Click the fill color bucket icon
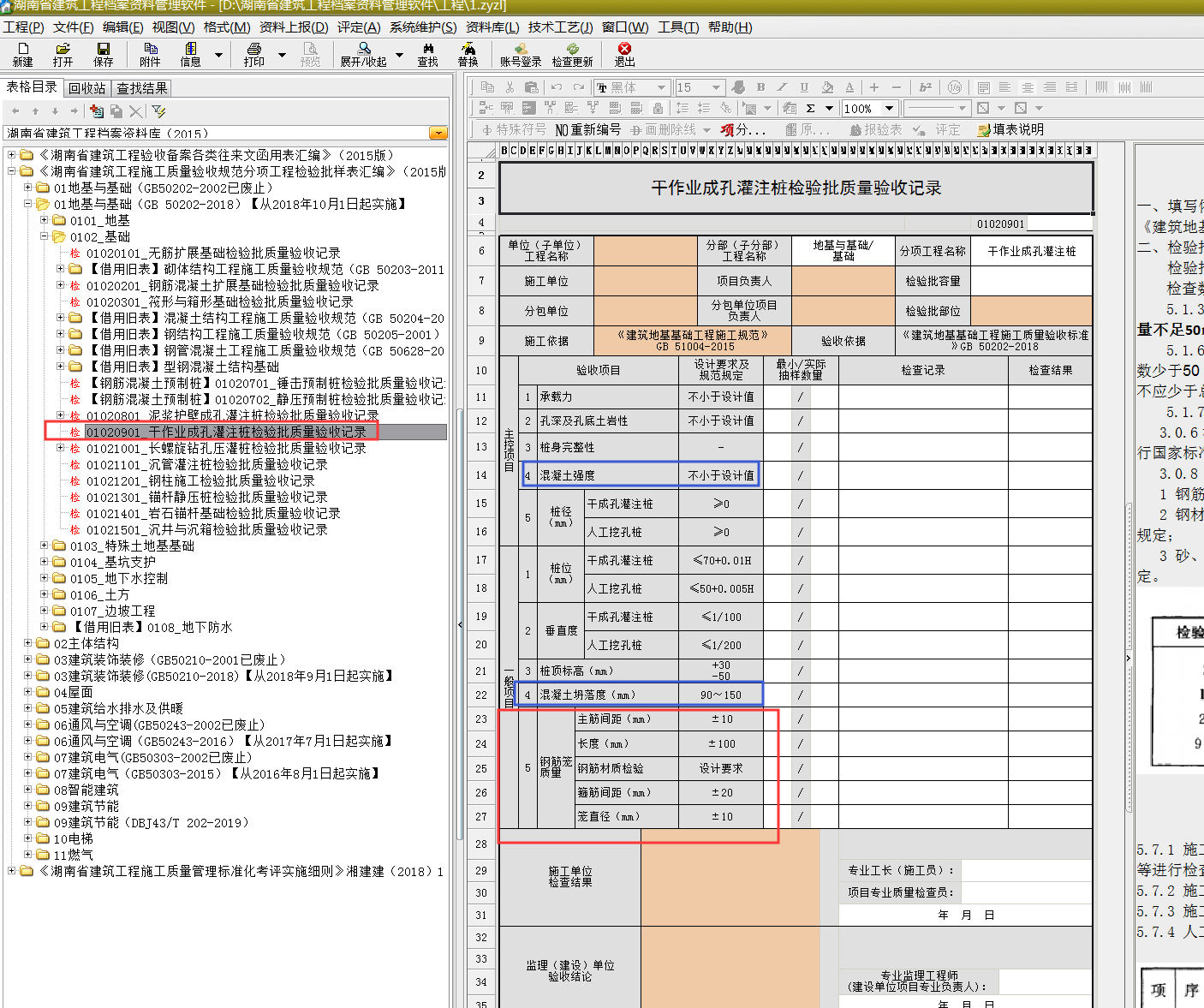Viewport: 1204px width, 1008px height. tap(827, 87)
